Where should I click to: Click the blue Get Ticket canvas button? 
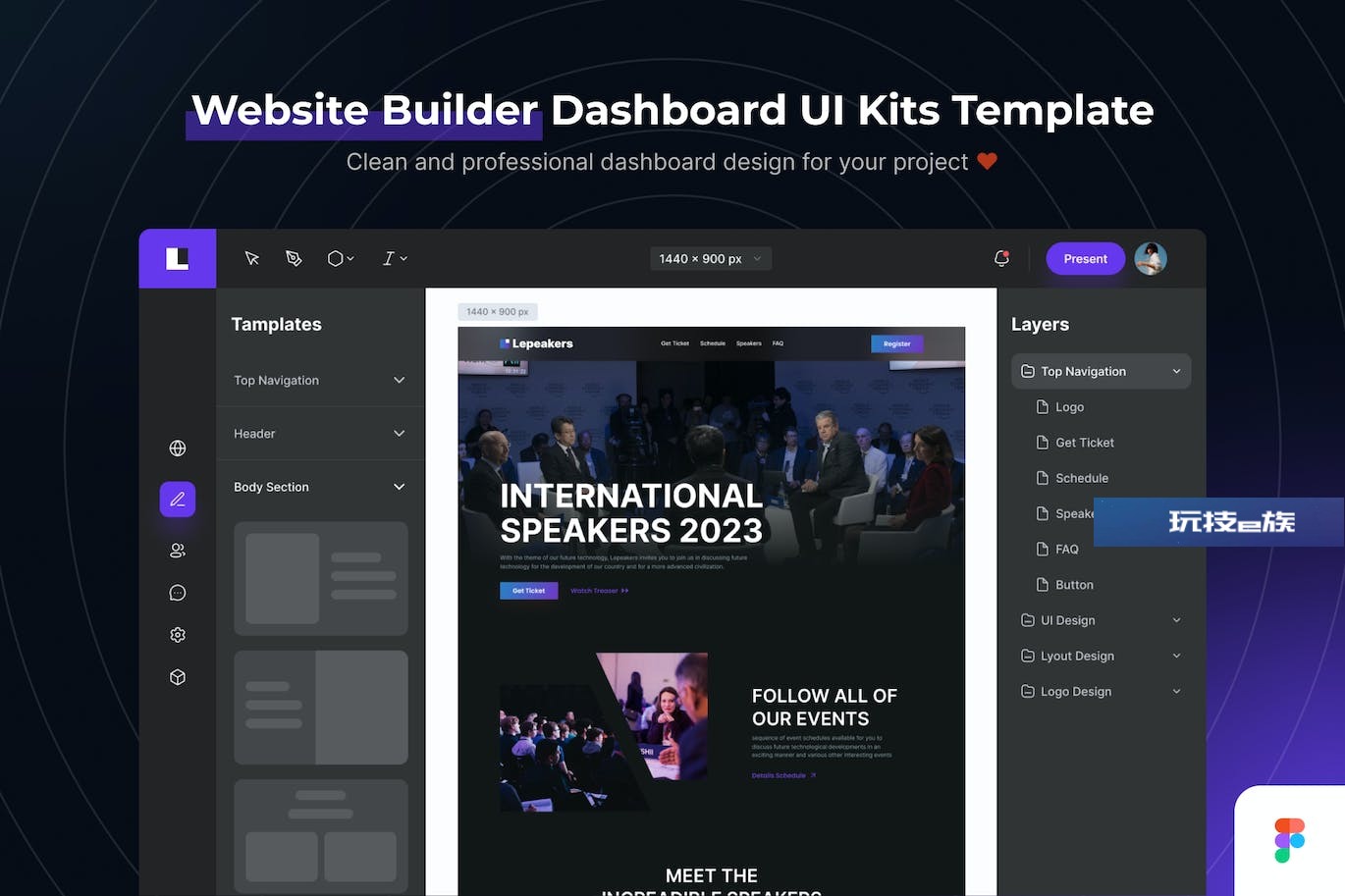pos(528,591)
